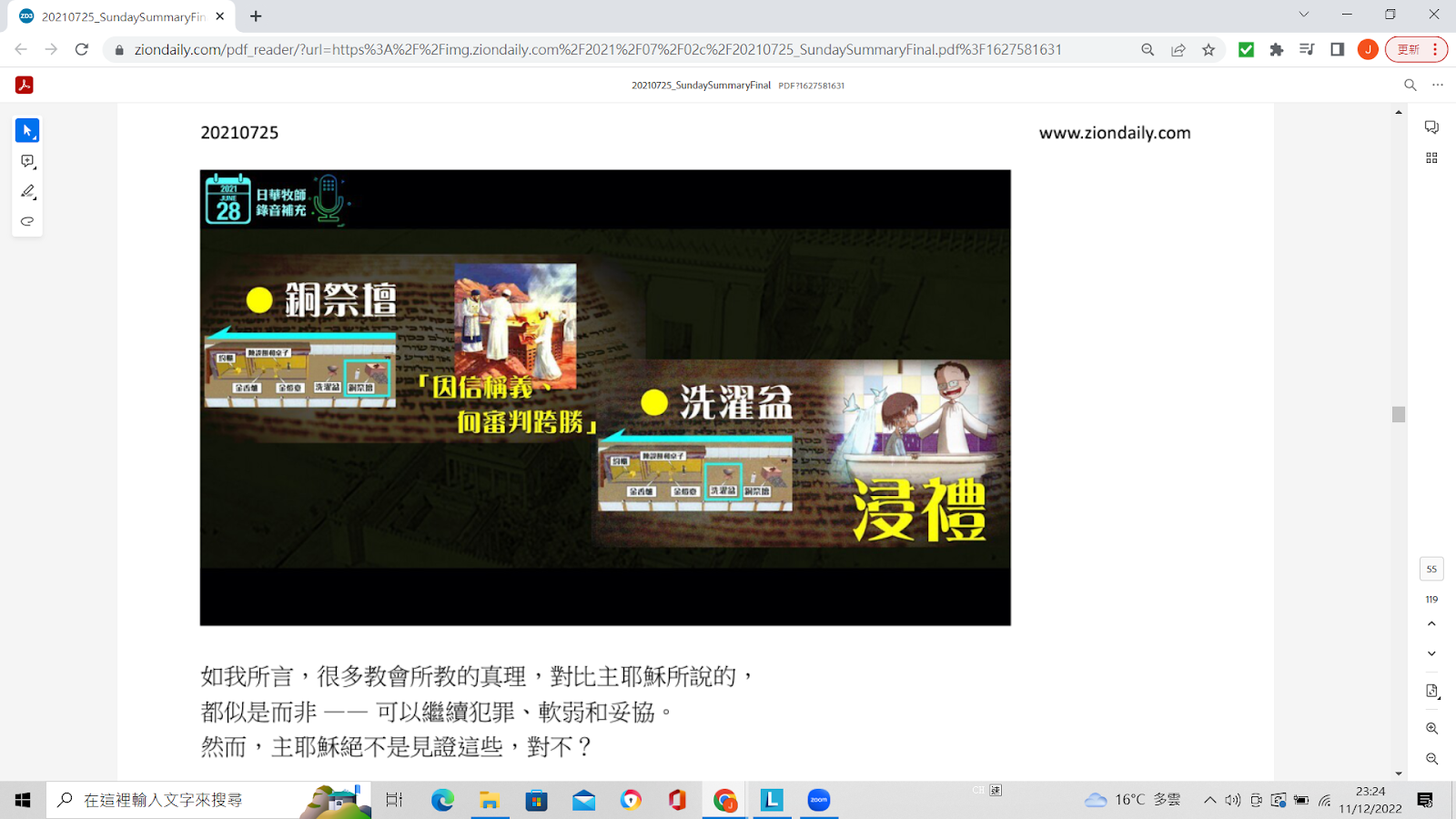Click the current page number box 55
The height and width of the screenshot is (819, 1456).
click(x=1431, y=569)
